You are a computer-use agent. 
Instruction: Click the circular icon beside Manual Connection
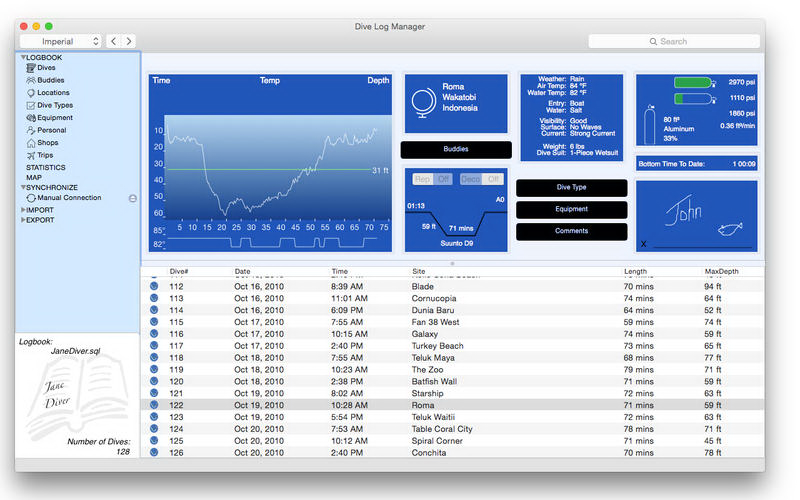133,198
